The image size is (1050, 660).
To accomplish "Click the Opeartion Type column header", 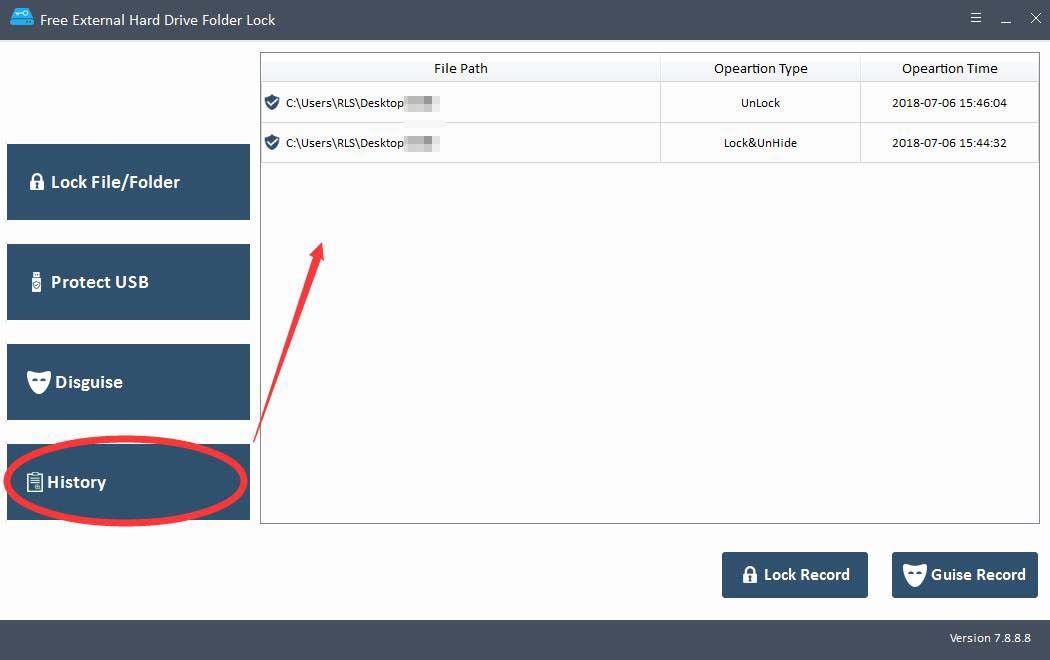I will (x=760, y=68).
